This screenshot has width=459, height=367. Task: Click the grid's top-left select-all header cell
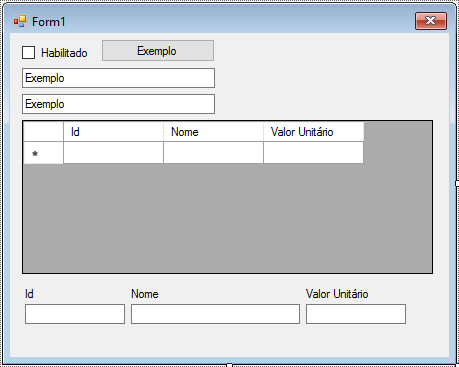pyautogui.click(x=43, y=132)
